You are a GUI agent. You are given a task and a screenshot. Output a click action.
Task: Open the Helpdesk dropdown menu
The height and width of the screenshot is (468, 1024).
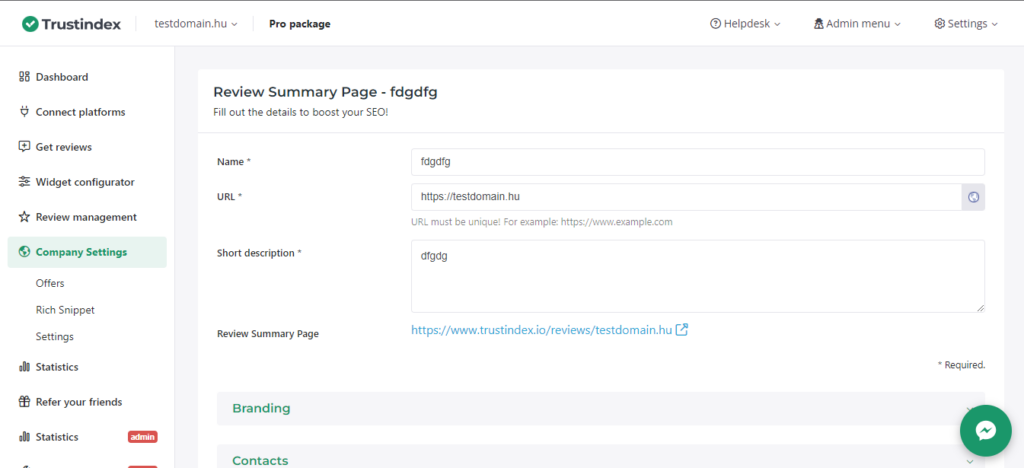pos(745,24)
